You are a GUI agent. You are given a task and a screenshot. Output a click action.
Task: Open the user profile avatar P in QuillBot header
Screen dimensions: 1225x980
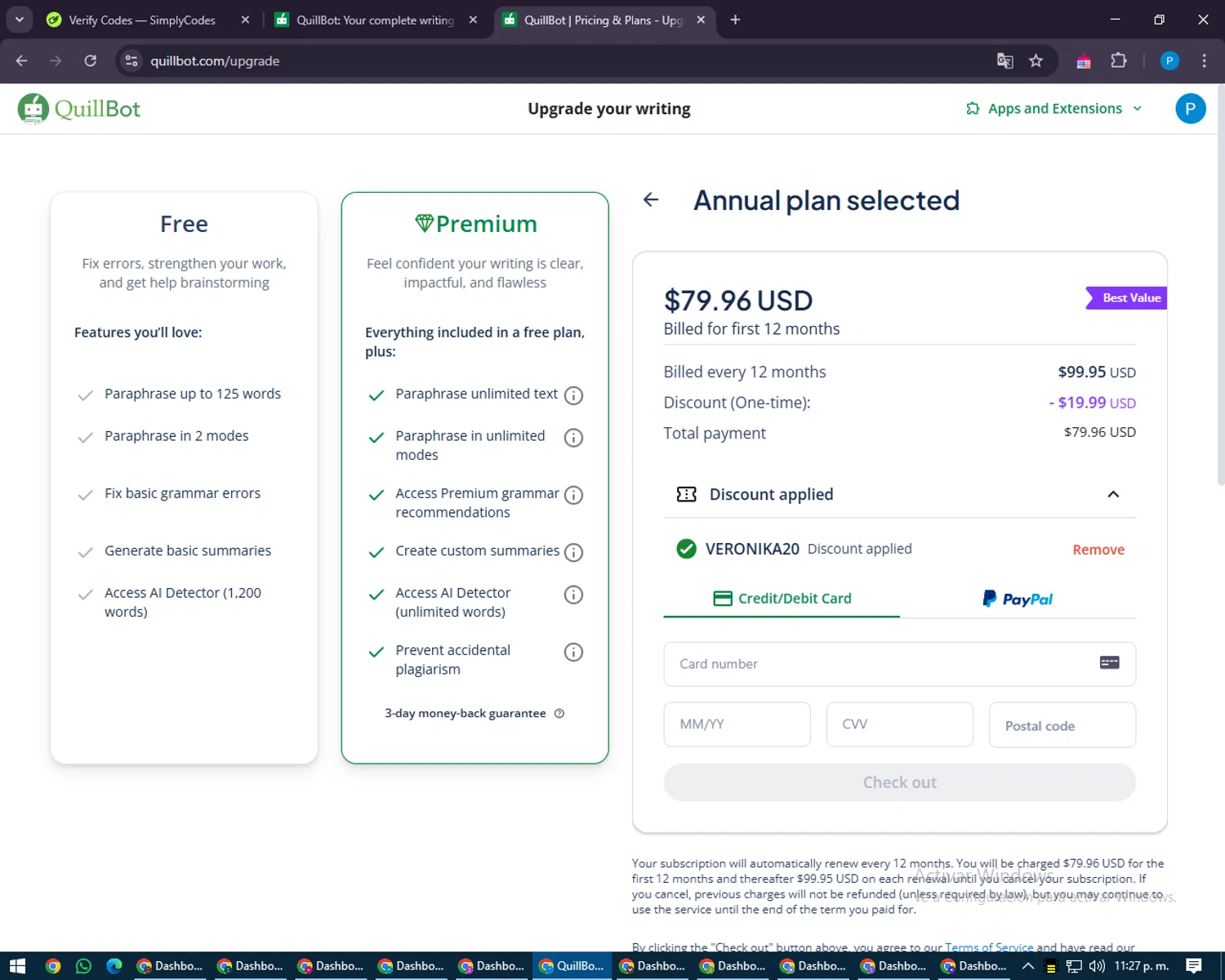click(x=1190, y=109)
